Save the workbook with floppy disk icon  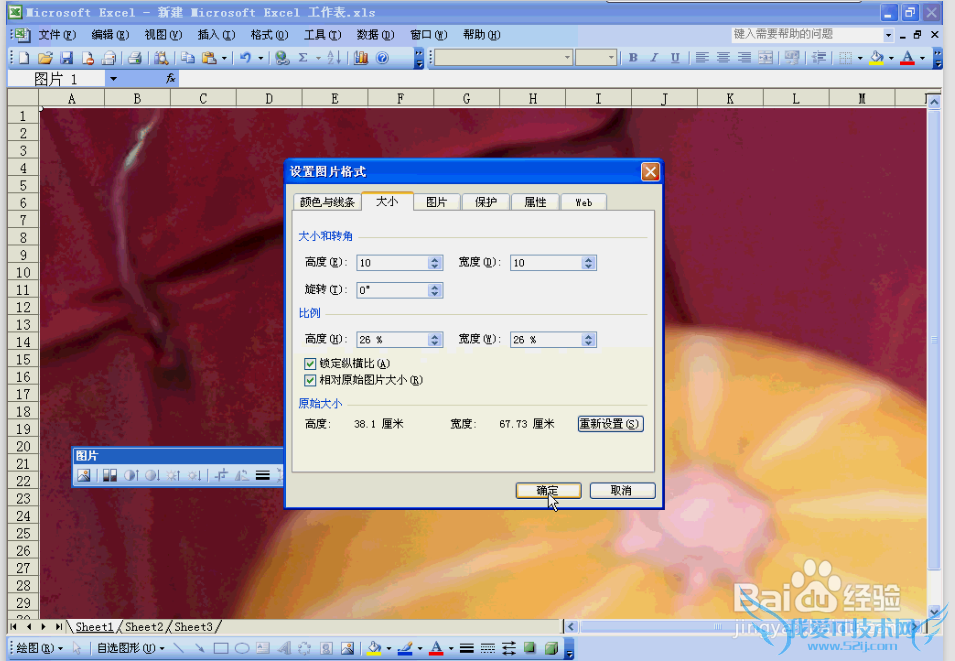click(66, 58)
